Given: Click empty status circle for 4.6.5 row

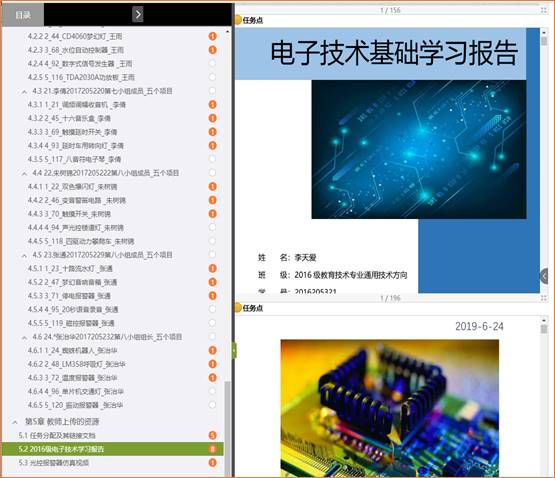Looking at the screenshot, I should [x=212, y=405].
